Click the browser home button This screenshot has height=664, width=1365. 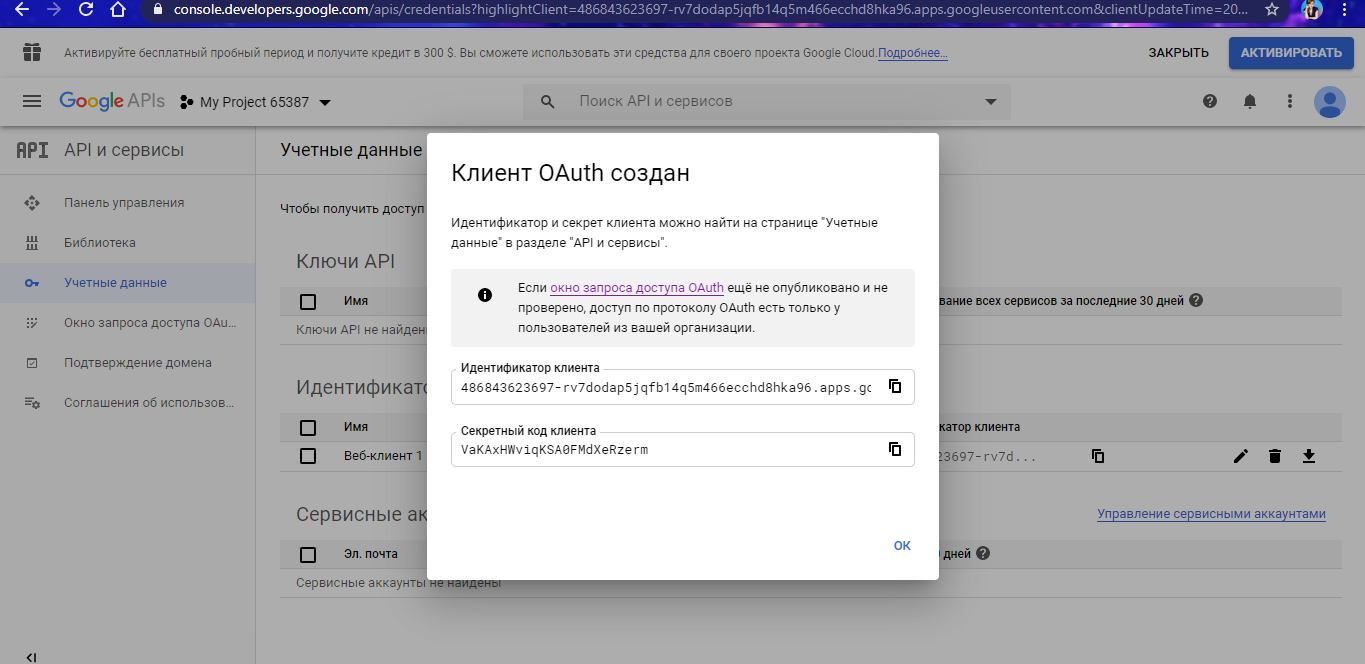point(118,10)
